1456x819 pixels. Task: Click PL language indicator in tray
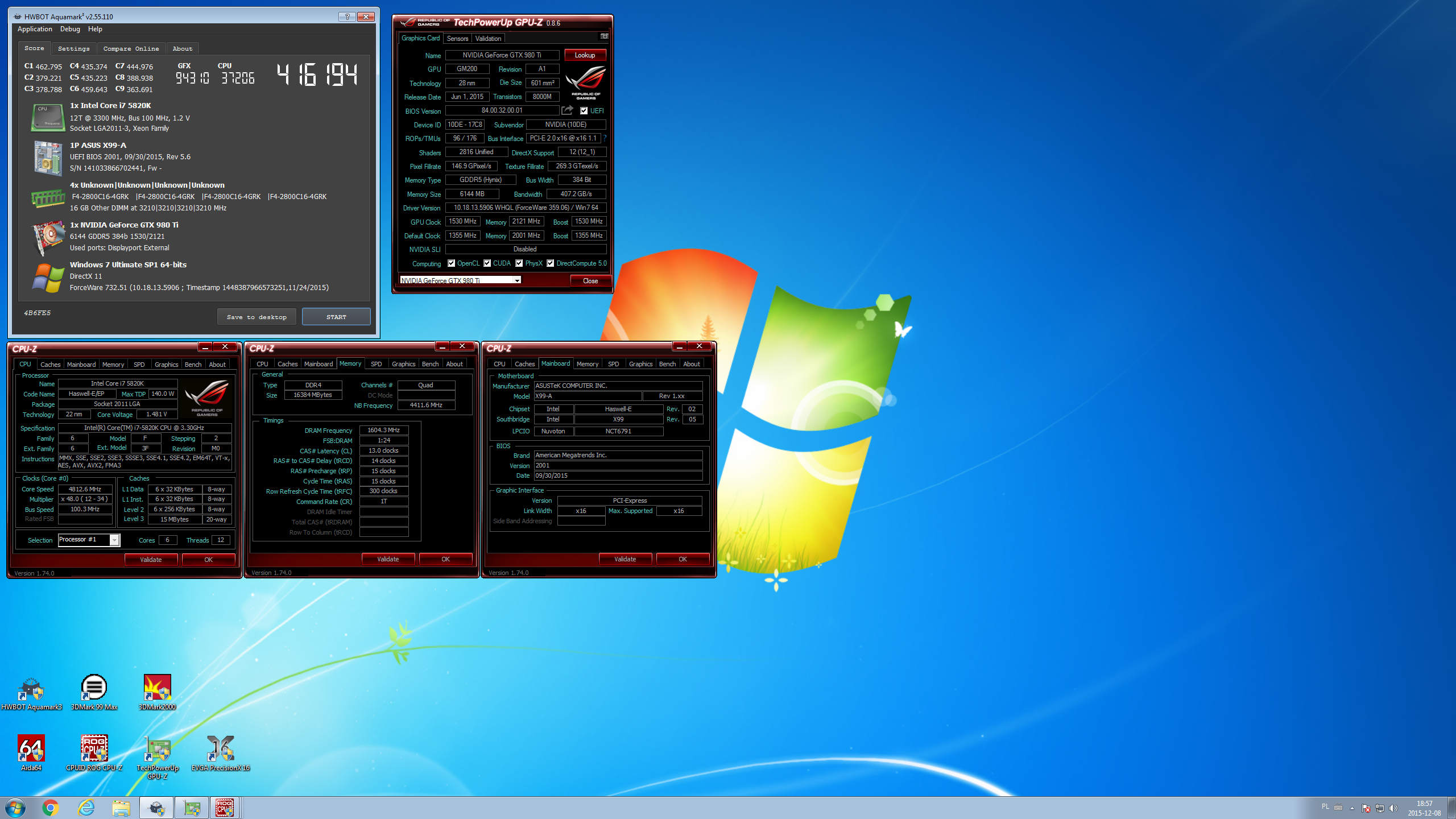pos(1325,806)
